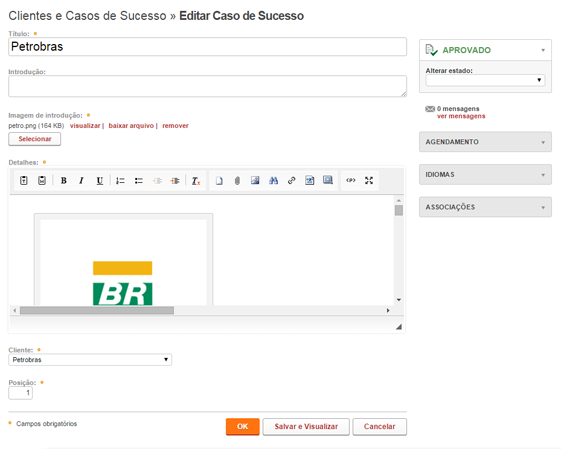Click the orange OK button

(x=243, y=426)
